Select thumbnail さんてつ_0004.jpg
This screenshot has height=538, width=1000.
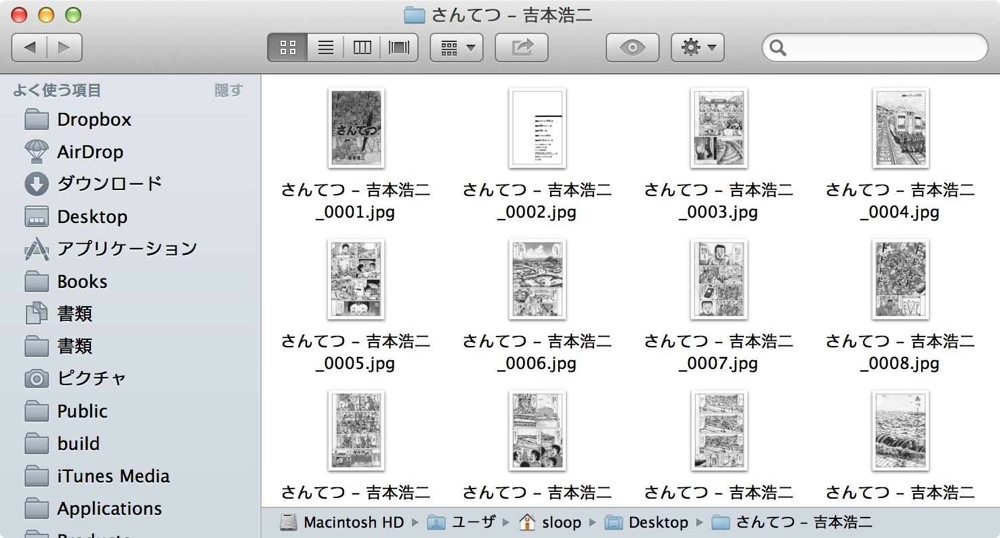pos(901,128)
